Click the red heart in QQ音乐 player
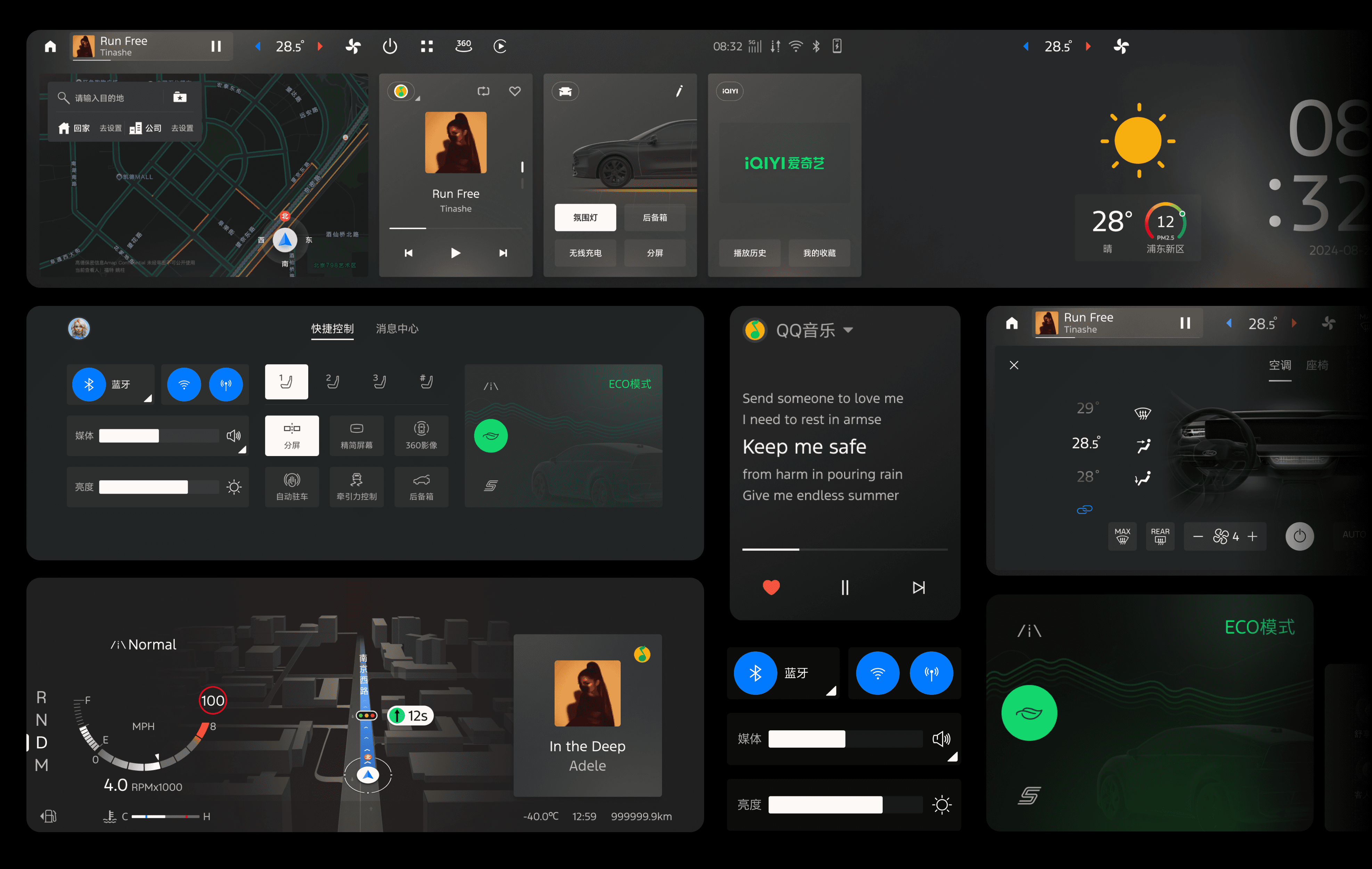This screenshot has height=869, width=1372. coord(771,587)
